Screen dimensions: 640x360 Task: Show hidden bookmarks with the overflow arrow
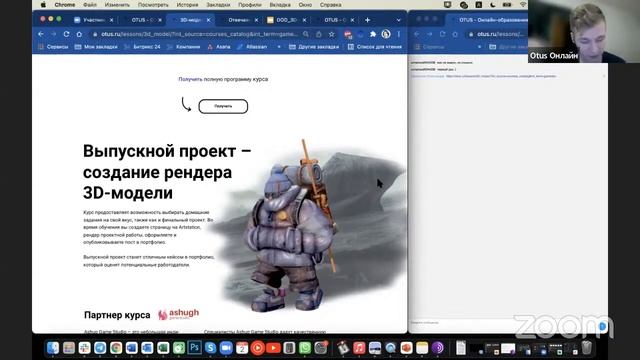click(279, 47)
